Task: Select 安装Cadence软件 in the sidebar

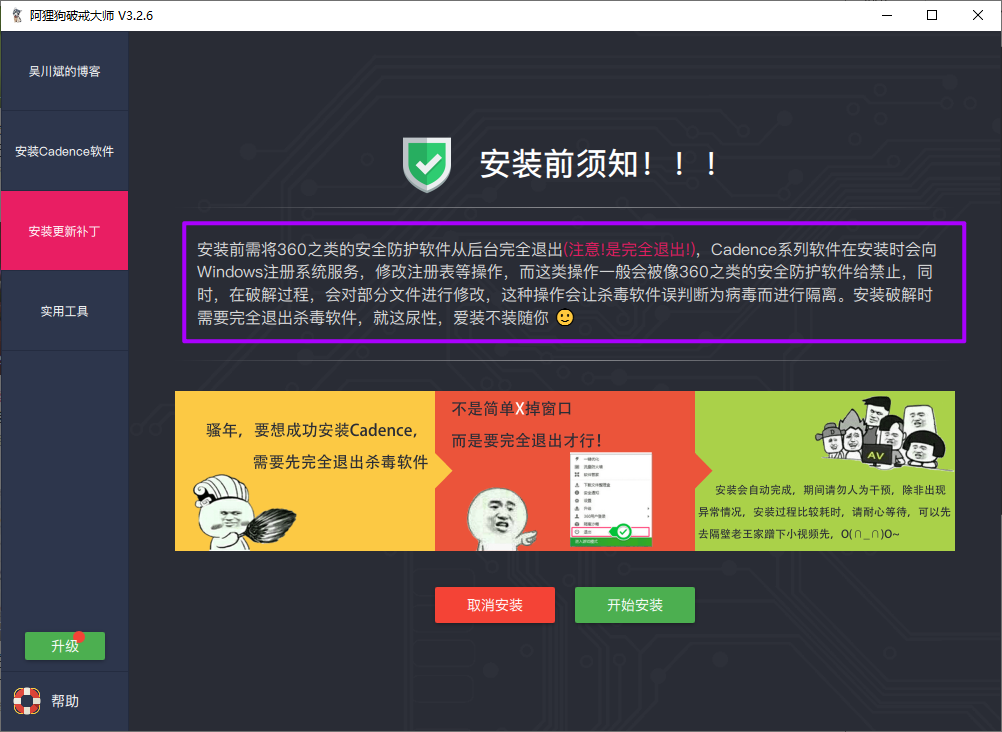Action: 65,152
